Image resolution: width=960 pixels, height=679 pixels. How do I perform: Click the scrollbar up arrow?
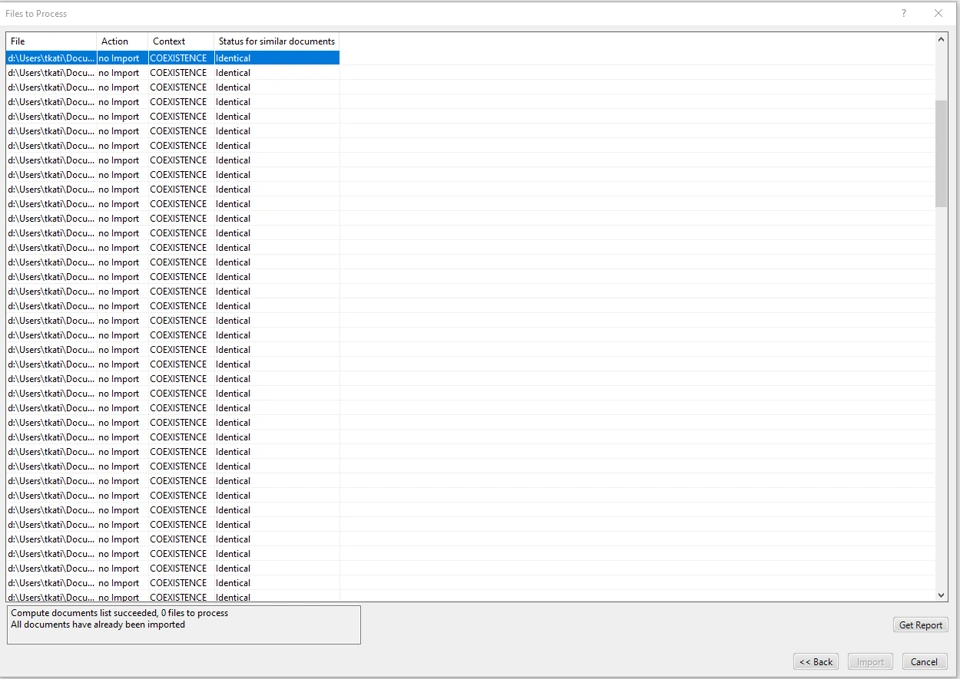pyautogui.click(x=941, y=40)
